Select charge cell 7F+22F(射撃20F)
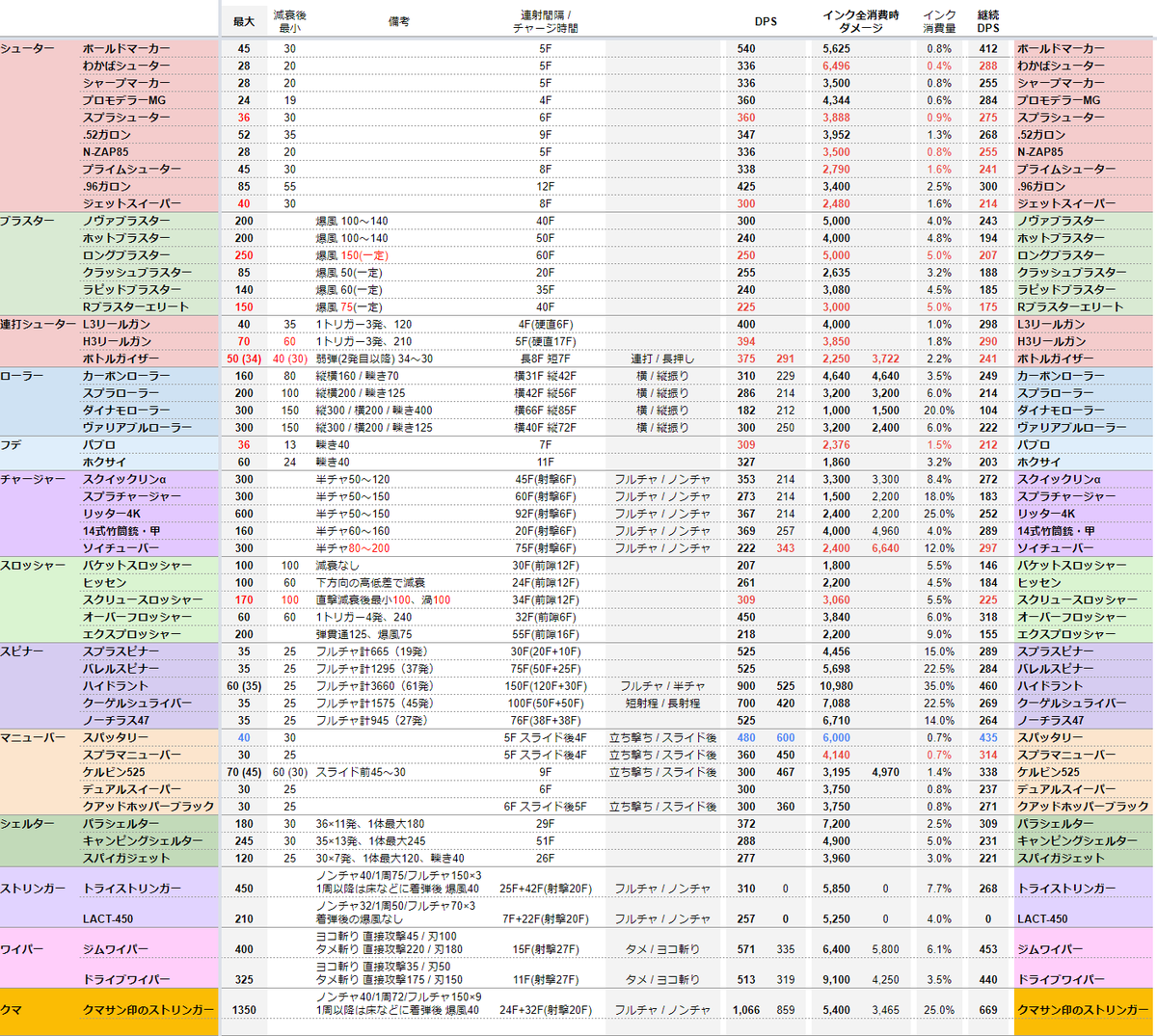Screen dimensions: 1157x1036 tap(546, 919)
